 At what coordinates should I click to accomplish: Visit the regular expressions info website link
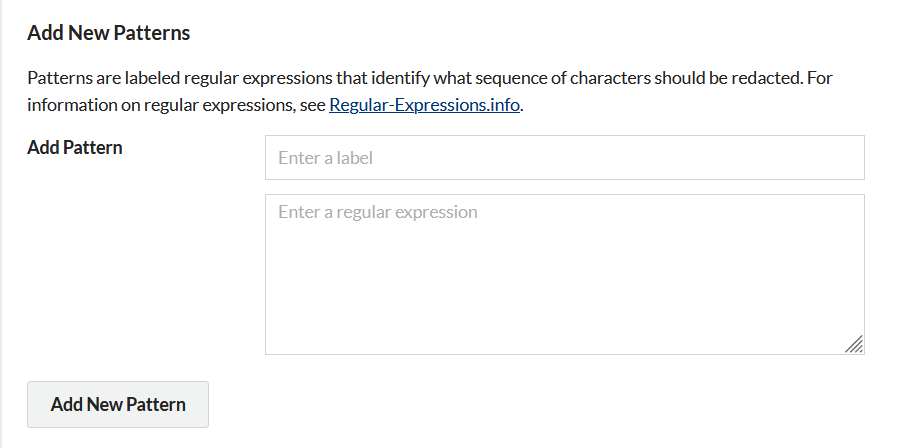[424, 105]
